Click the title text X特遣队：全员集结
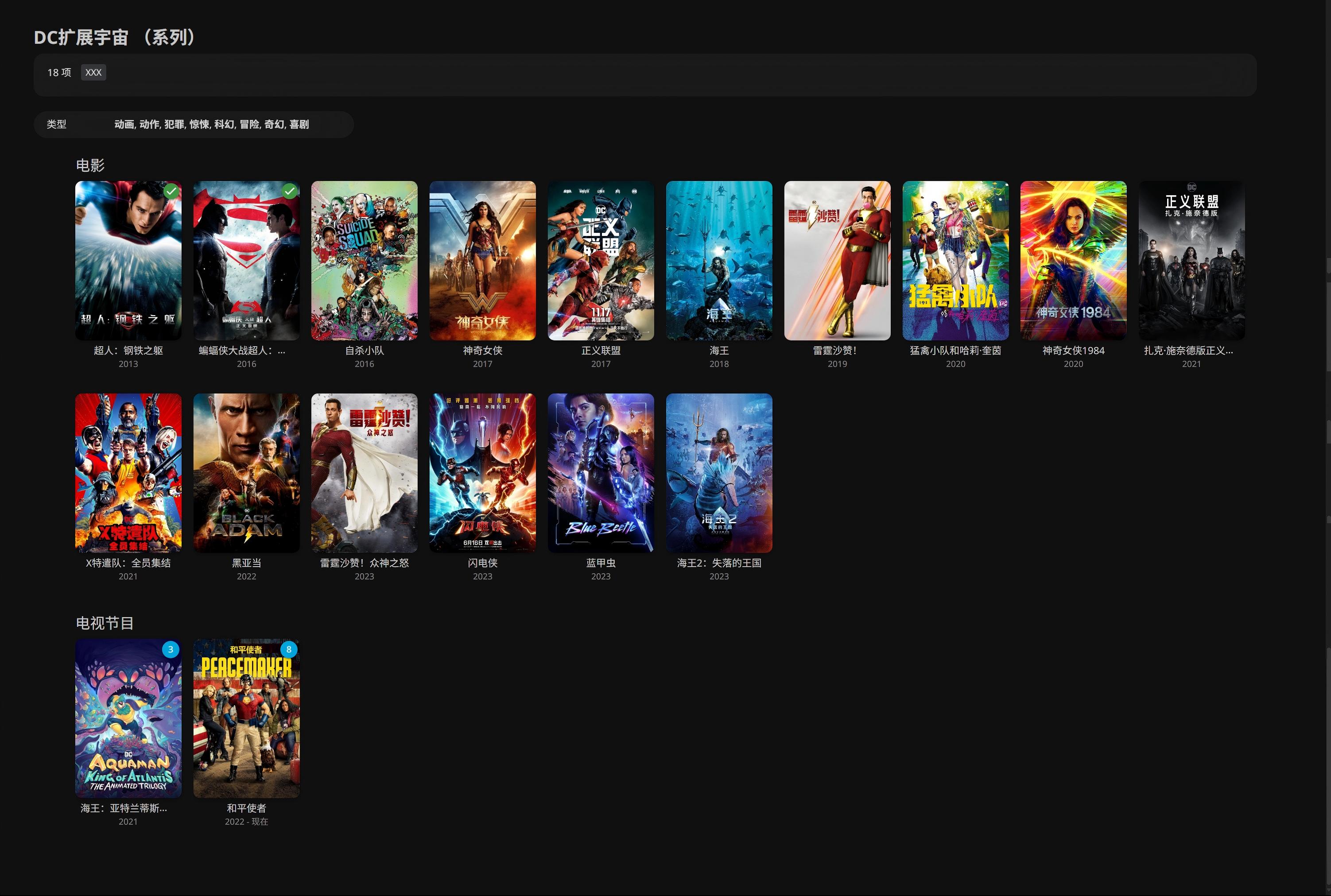Screen dimensions: 1331x896 [x=128, y=563]
